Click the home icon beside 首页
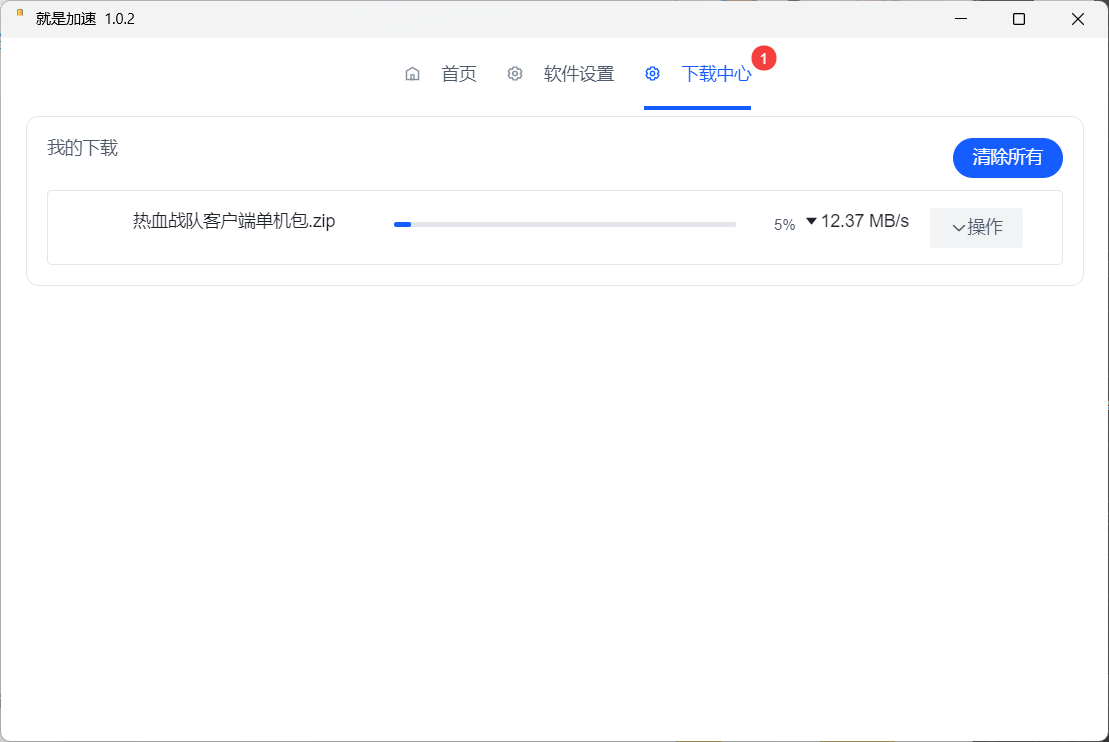The width and height of the screenshot is (1109, 742). (x=412, y=73)
